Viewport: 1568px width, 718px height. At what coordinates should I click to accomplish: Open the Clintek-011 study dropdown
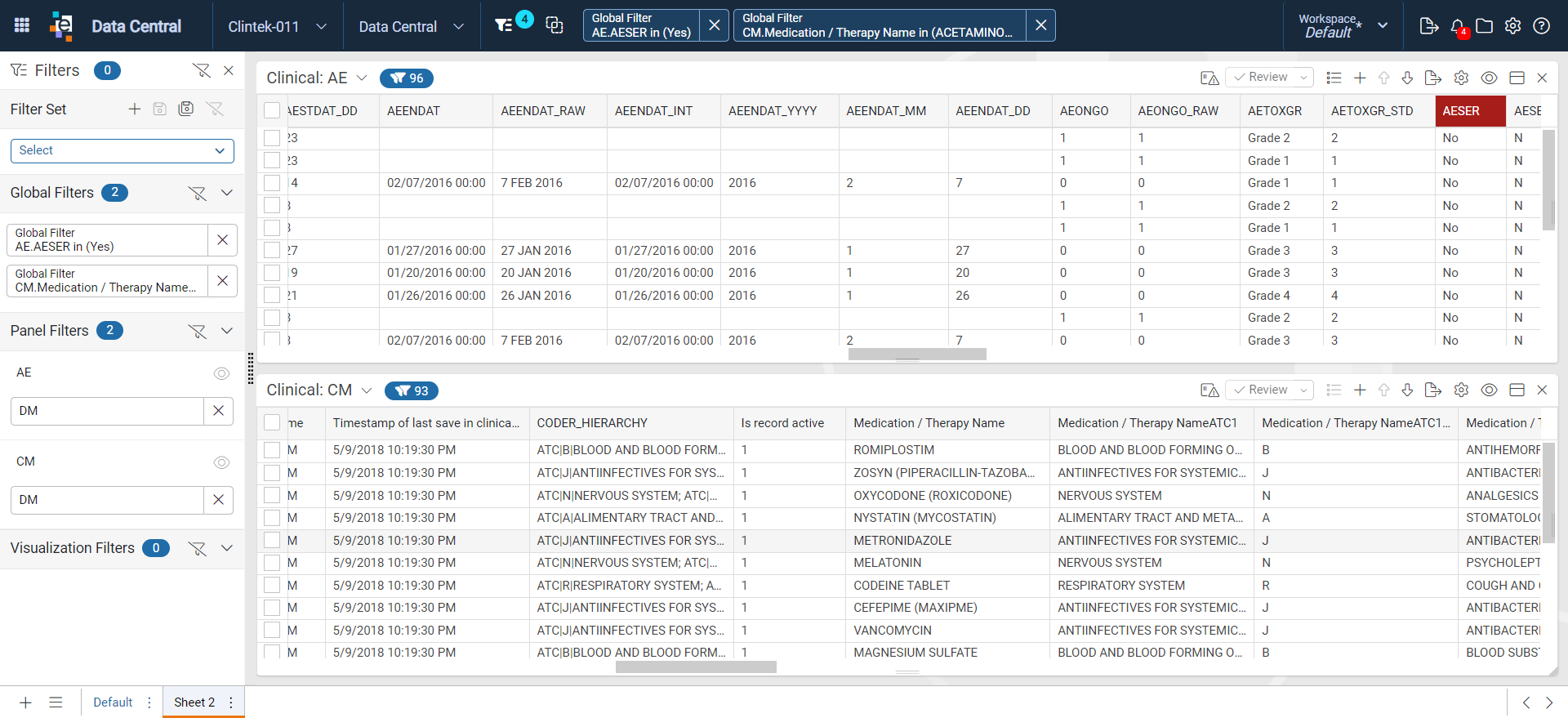tap(277, 26)
